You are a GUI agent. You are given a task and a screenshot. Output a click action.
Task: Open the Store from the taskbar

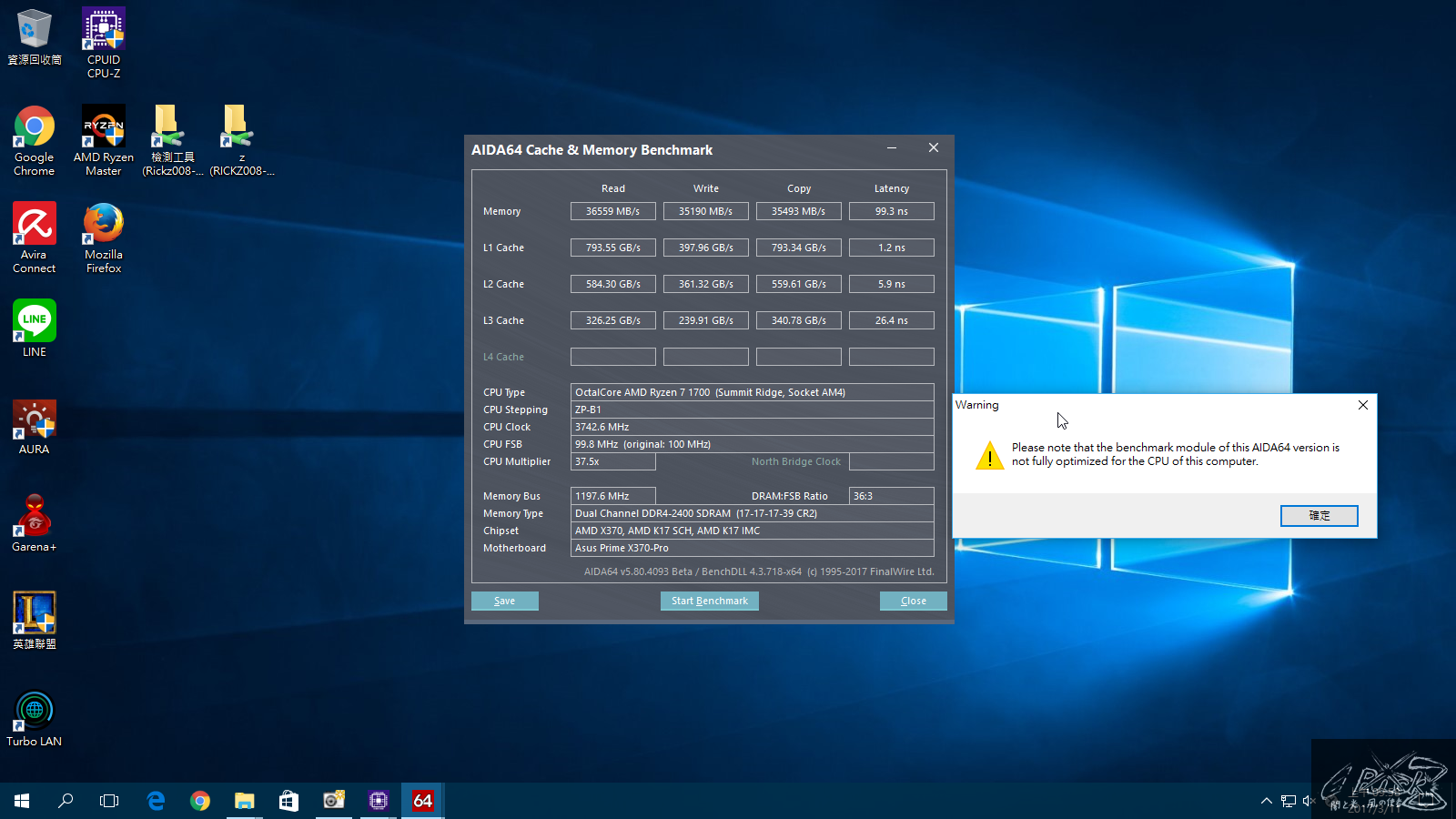click(x=288, y=801)
